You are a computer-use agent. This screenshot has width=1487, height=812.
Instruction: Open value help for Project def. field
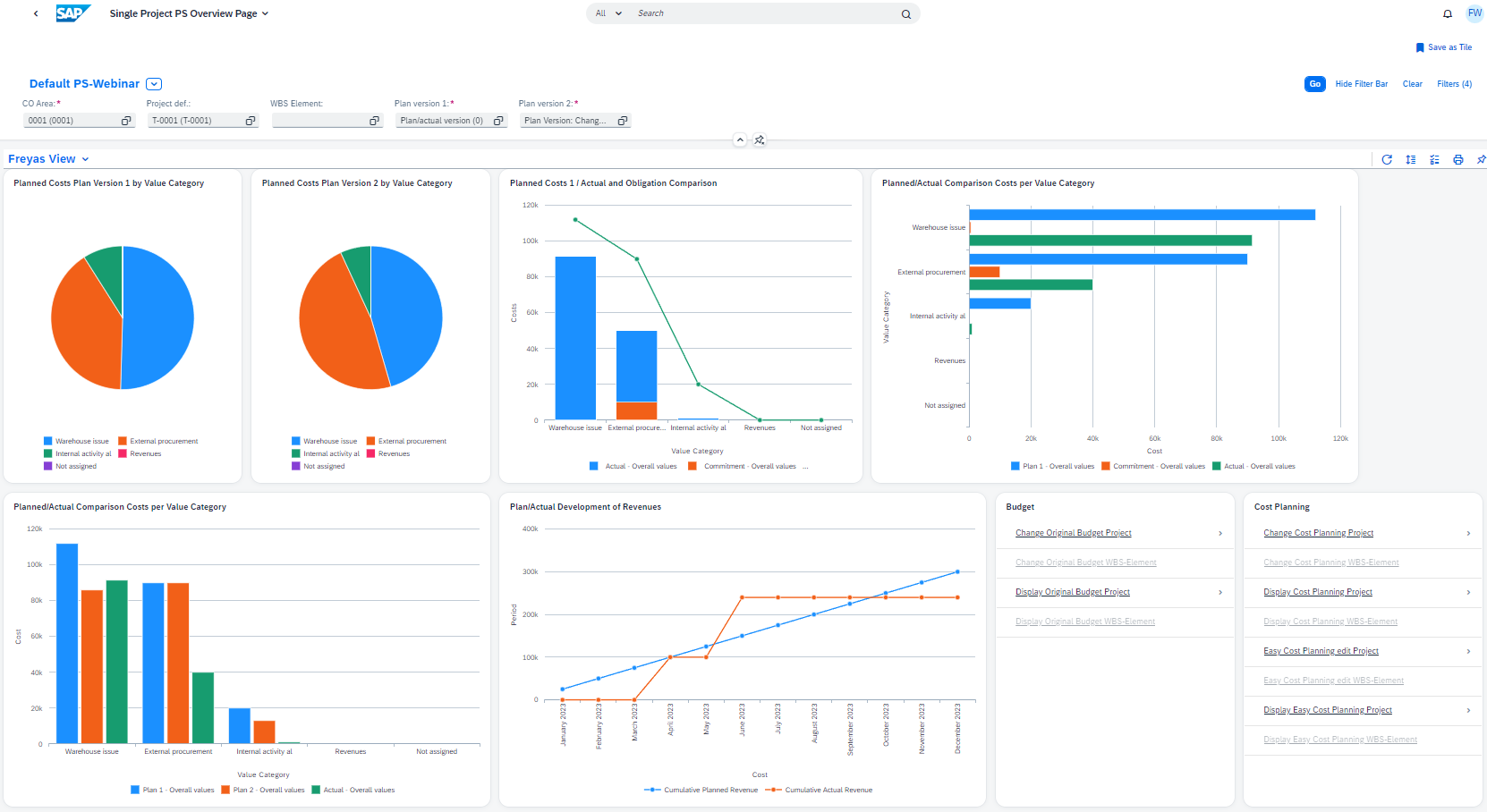tap(251, 121)
